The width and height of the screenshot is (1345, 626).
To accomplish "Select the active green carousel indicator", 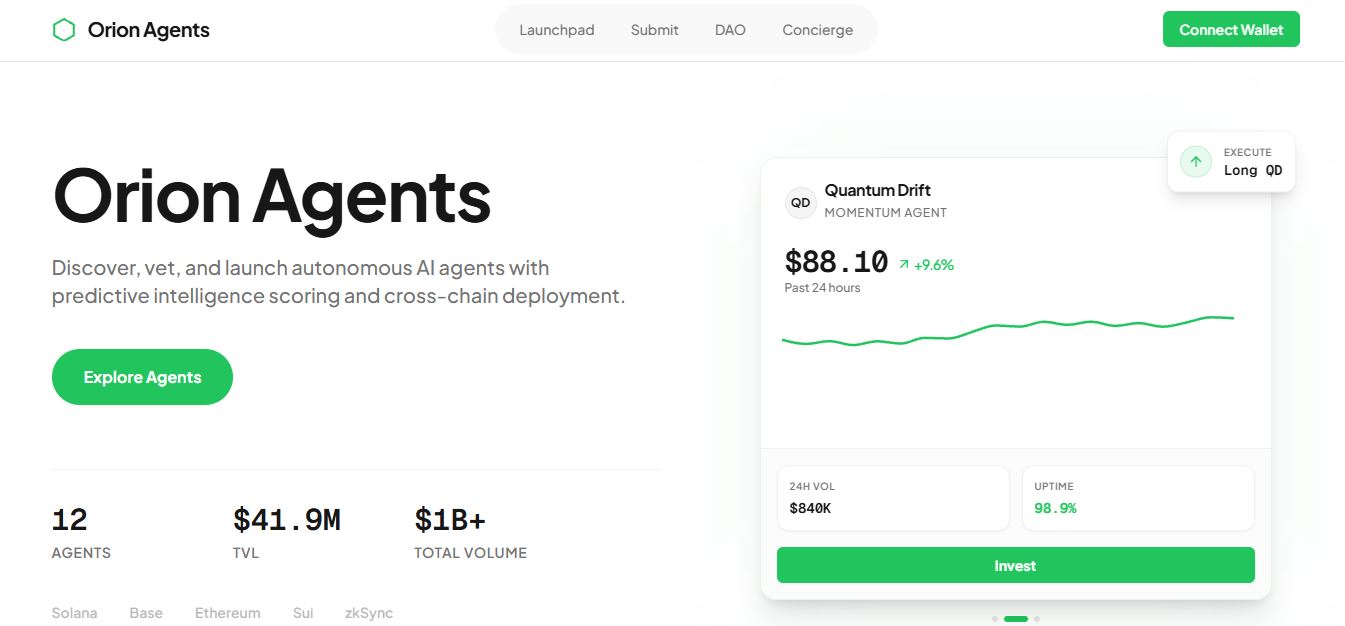I will tap(1016, 619).
